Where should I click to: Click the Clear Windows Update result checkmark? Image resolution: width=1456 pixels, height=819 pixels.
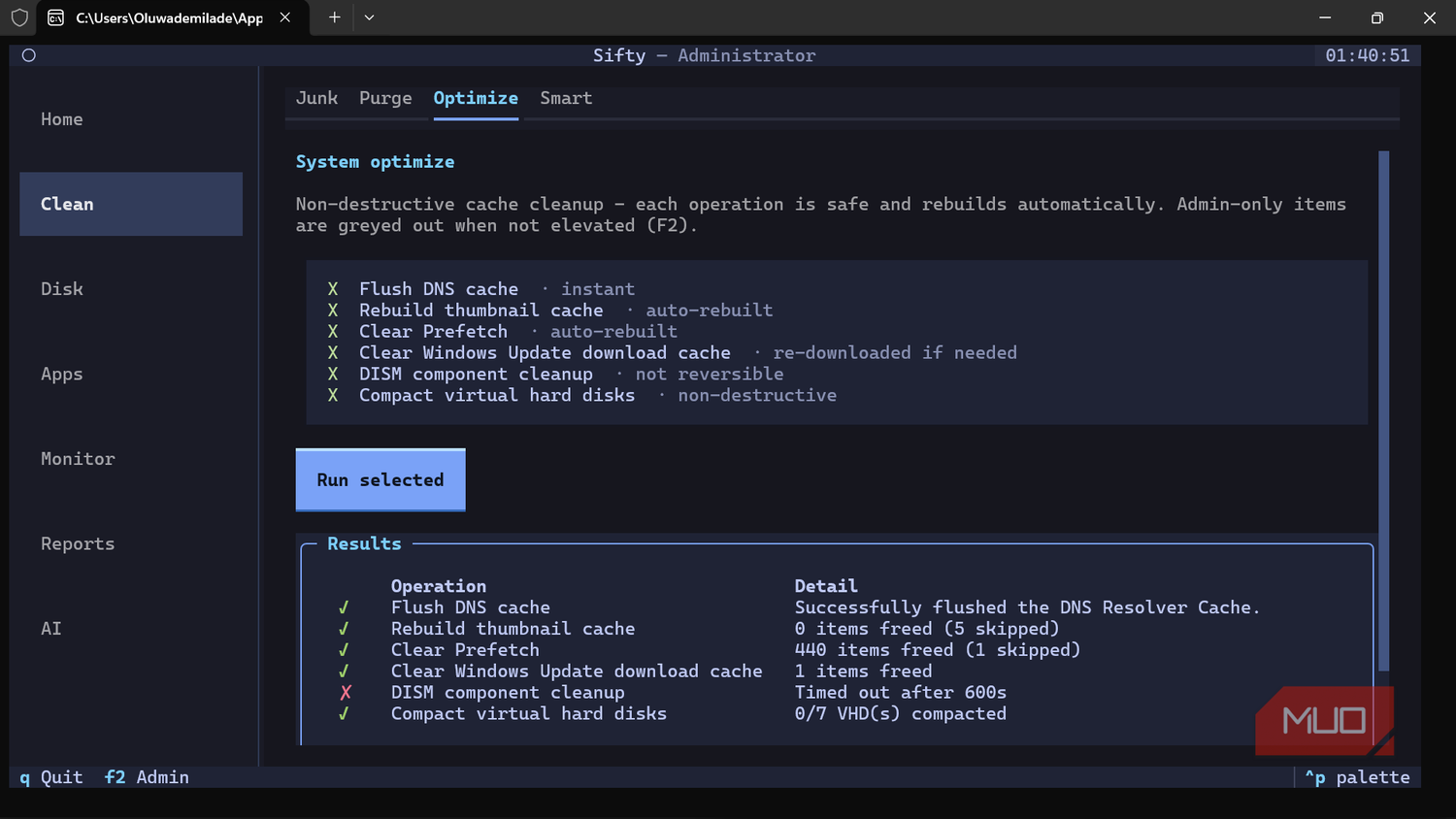pyautogui.click(x=344, y=672)
